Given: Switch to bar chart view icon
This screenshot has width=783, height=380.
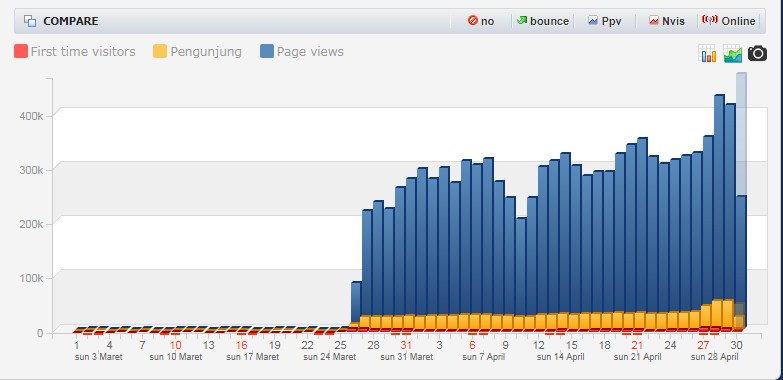Looking at the screenshot, I should pos(708,53).
